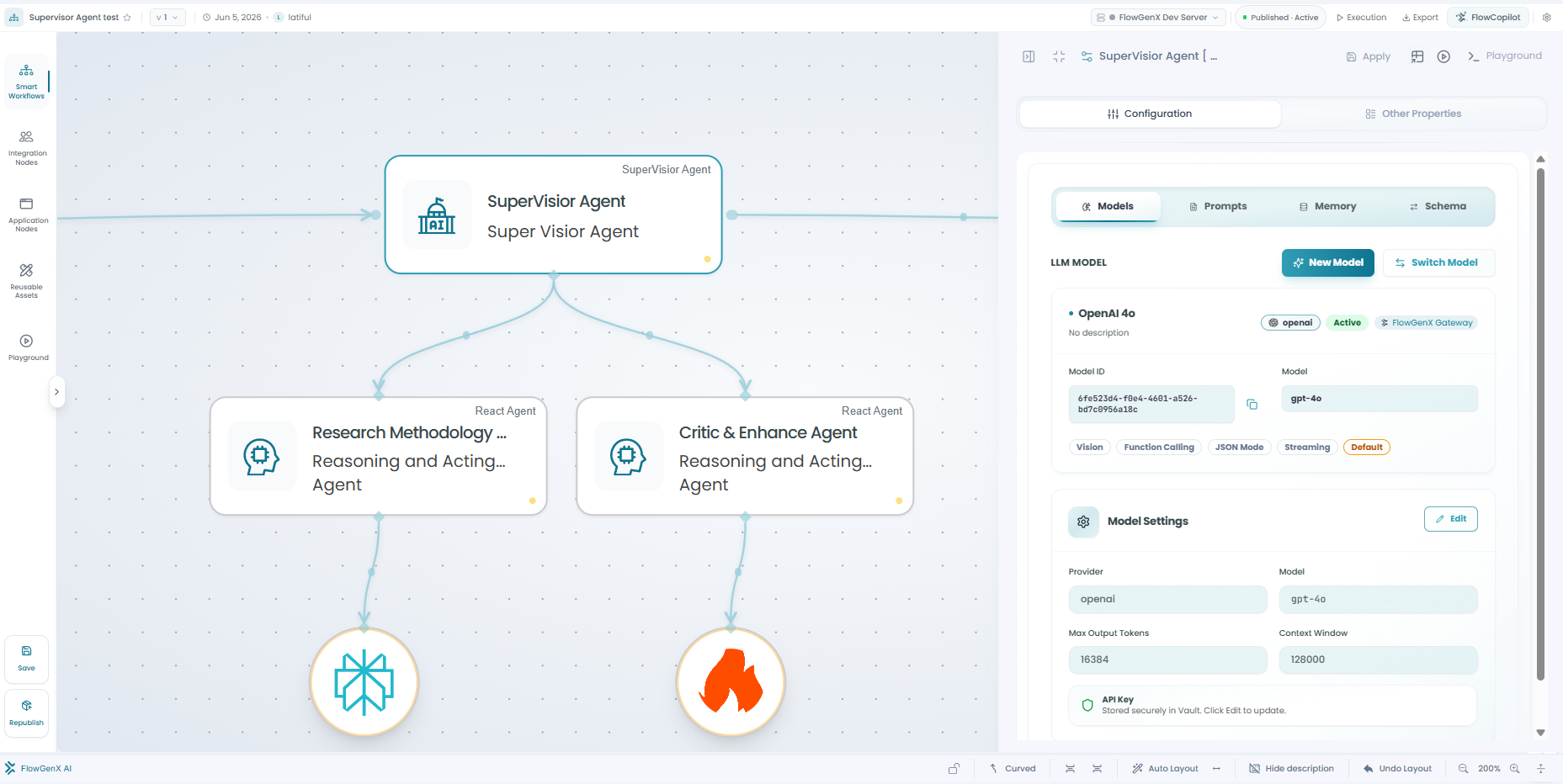Click the Streaming capability tag
This screenshot has width=1563, height=784.
1307,448
